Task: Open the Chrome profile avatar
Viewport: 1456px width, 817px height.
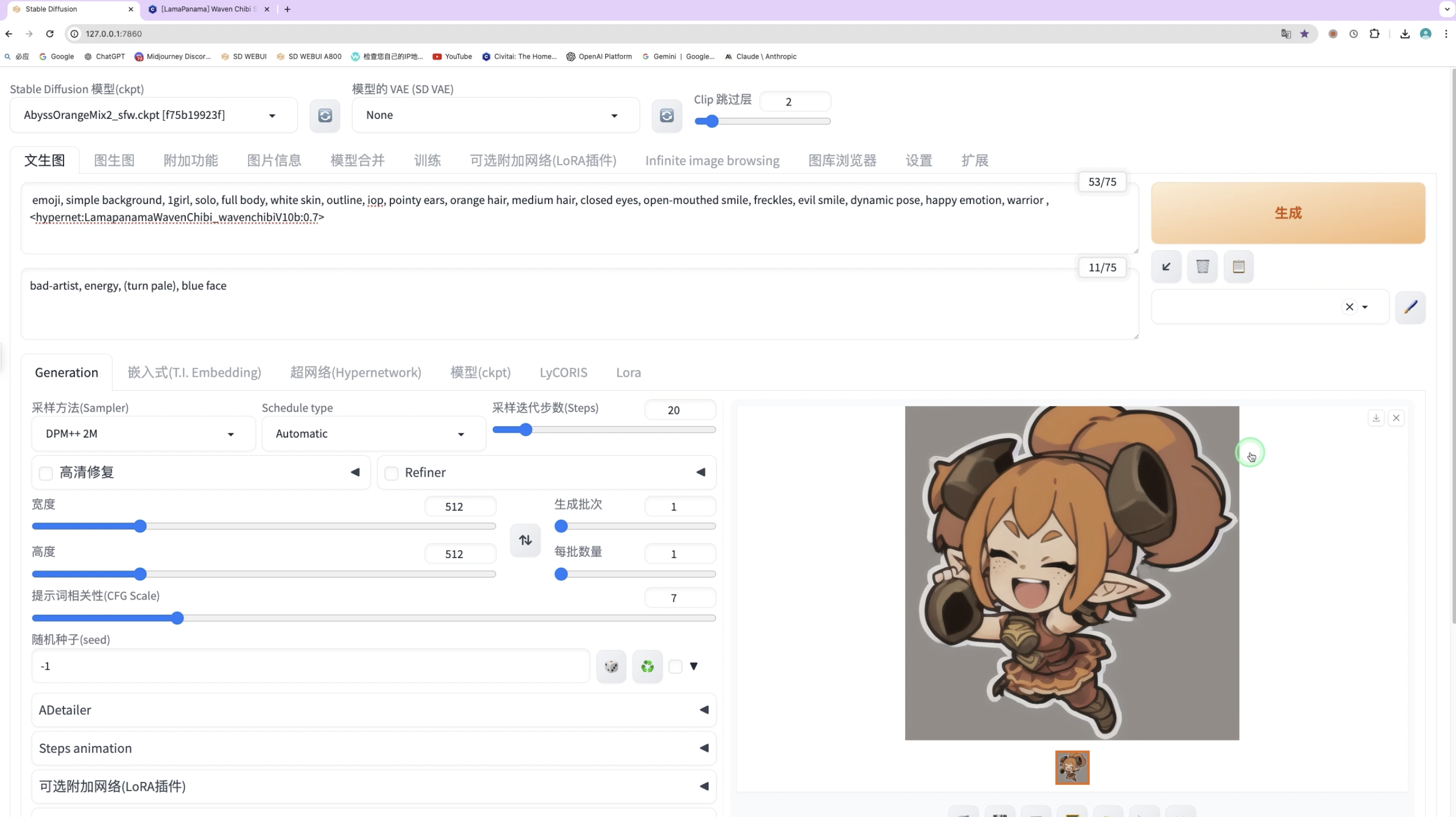Action: pyautogui.click(x=1425, y=34)
